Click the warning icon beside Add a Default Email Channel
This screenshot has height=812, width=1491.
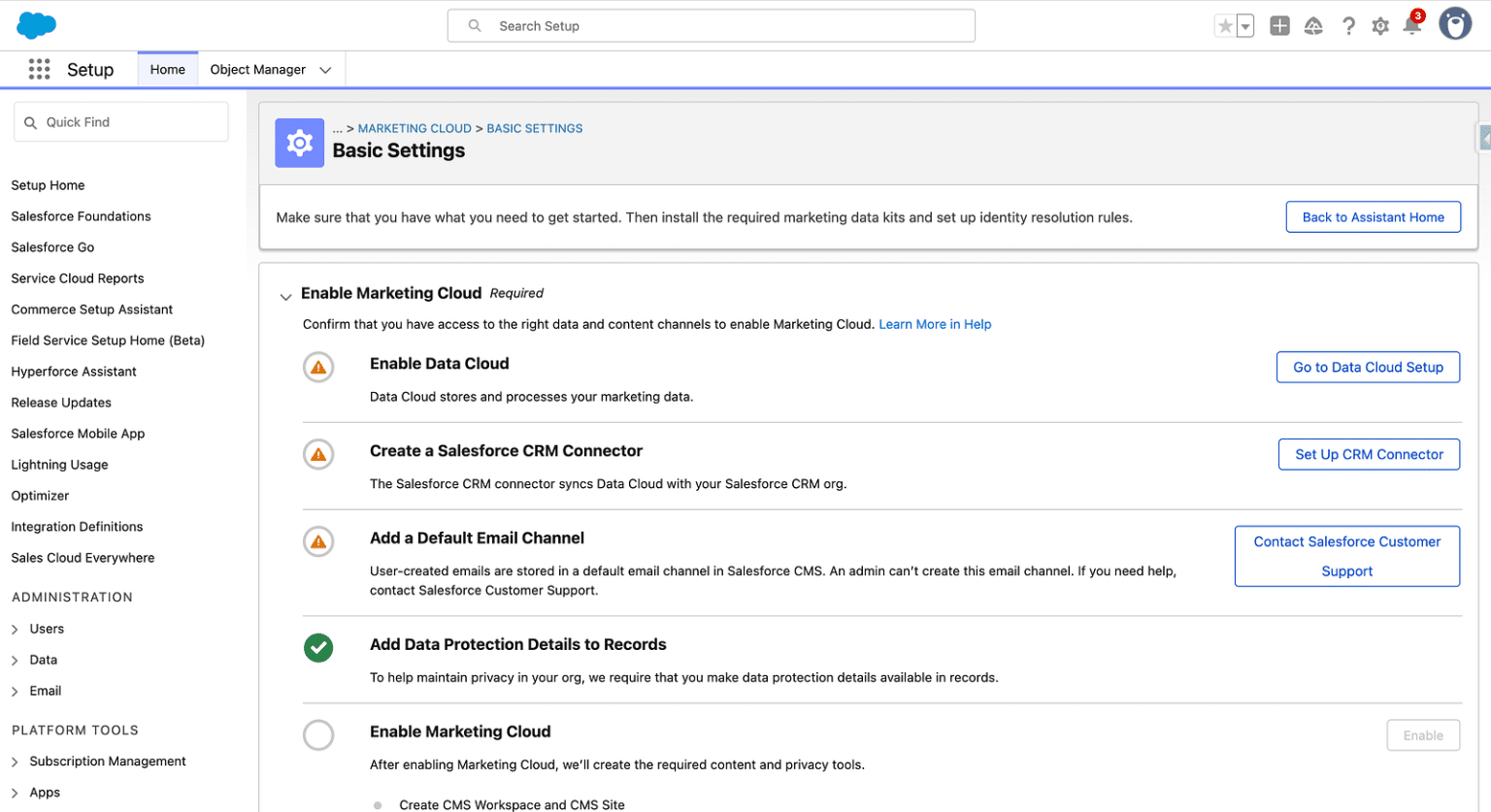[x=318, y=541]
